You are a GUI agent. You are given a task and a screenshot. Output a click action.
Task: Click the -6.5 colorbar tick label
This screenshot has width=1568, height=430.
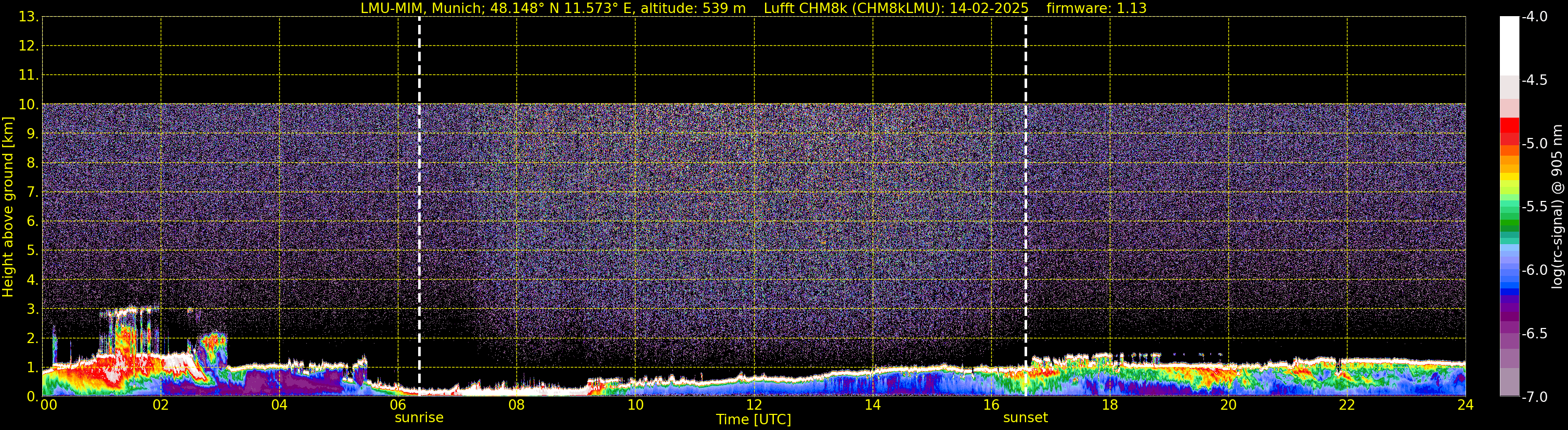[x=1535, y=334]
